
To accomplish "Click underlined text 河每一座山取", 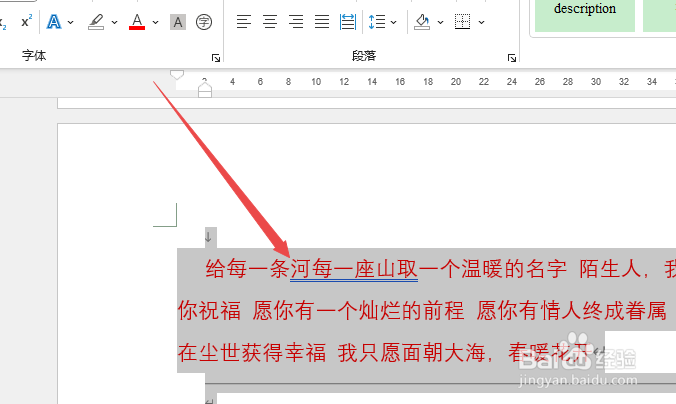I will 354,269.
